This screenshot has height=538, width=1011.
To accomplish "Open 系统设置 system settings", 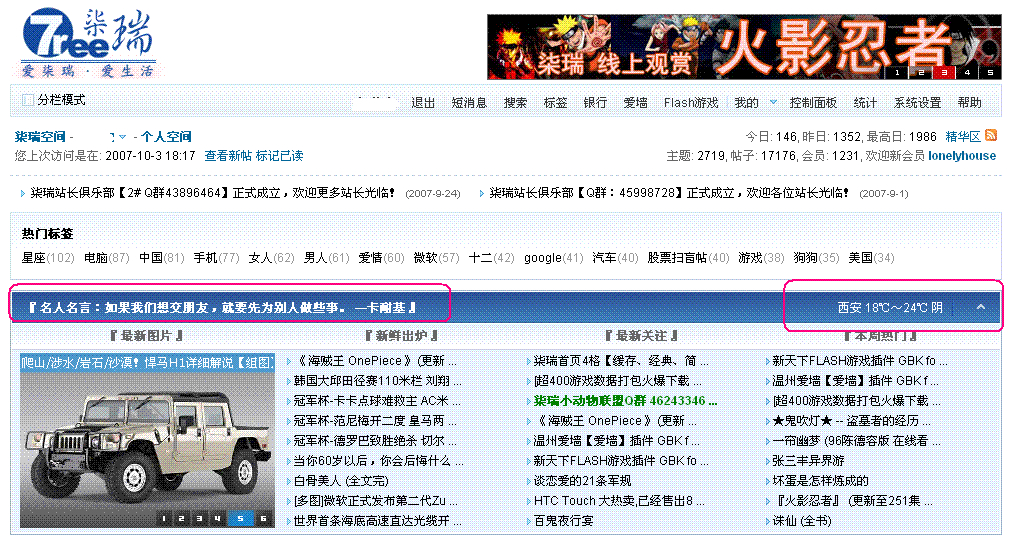I will click(917, 103).
